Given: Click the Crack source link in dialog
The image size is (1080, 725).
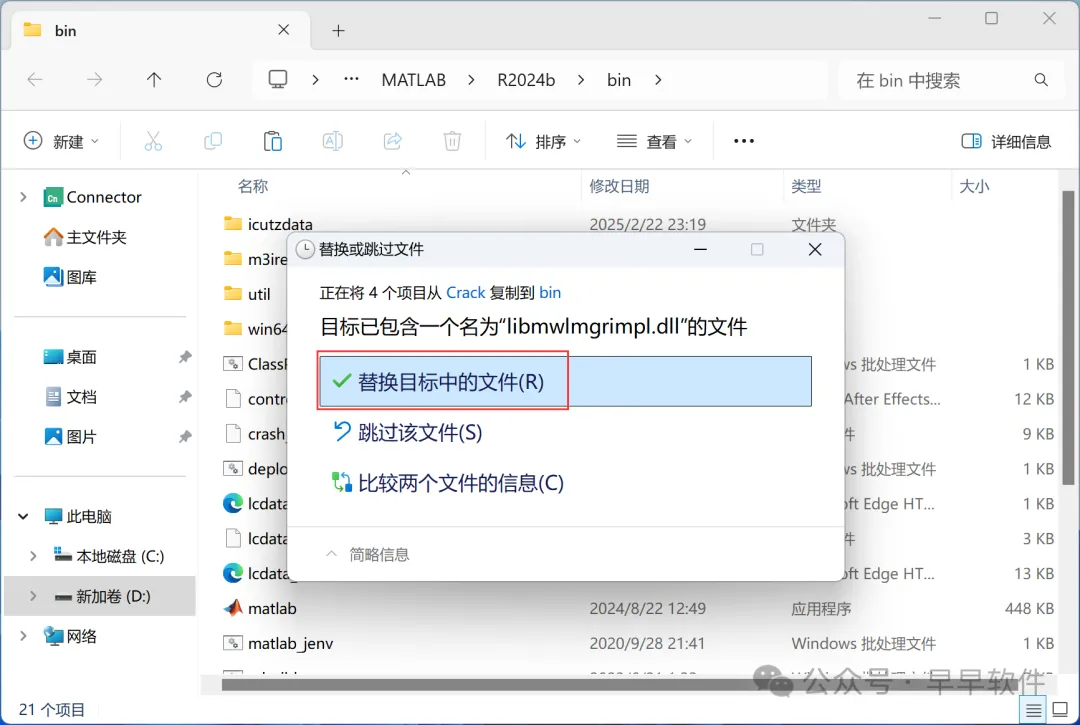Looking at the screenshot, I should (x=466, y=293).
